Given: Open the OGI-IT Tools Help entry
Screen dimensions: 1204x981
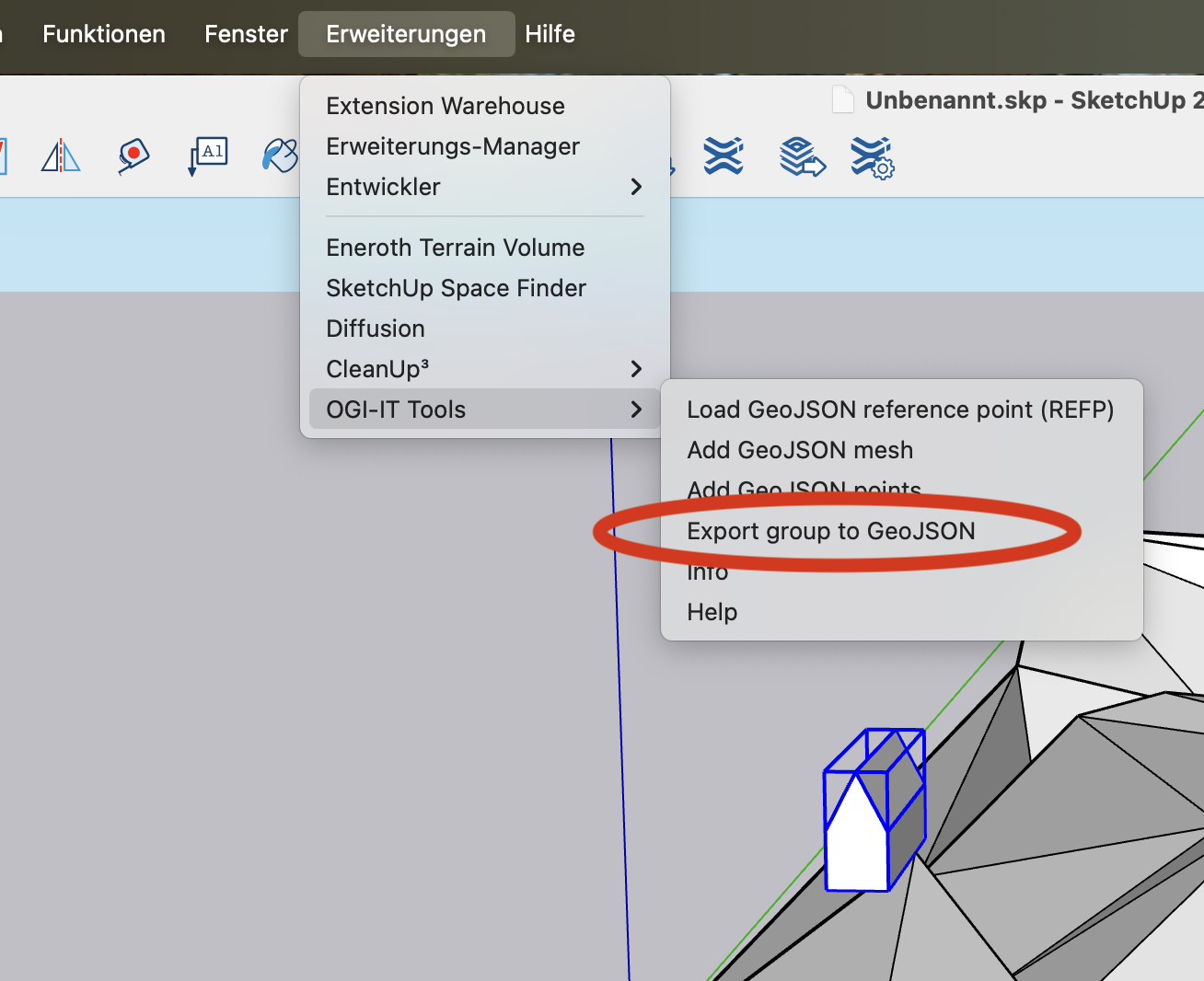Looking at the screenshot, I should tap(901, 612).
